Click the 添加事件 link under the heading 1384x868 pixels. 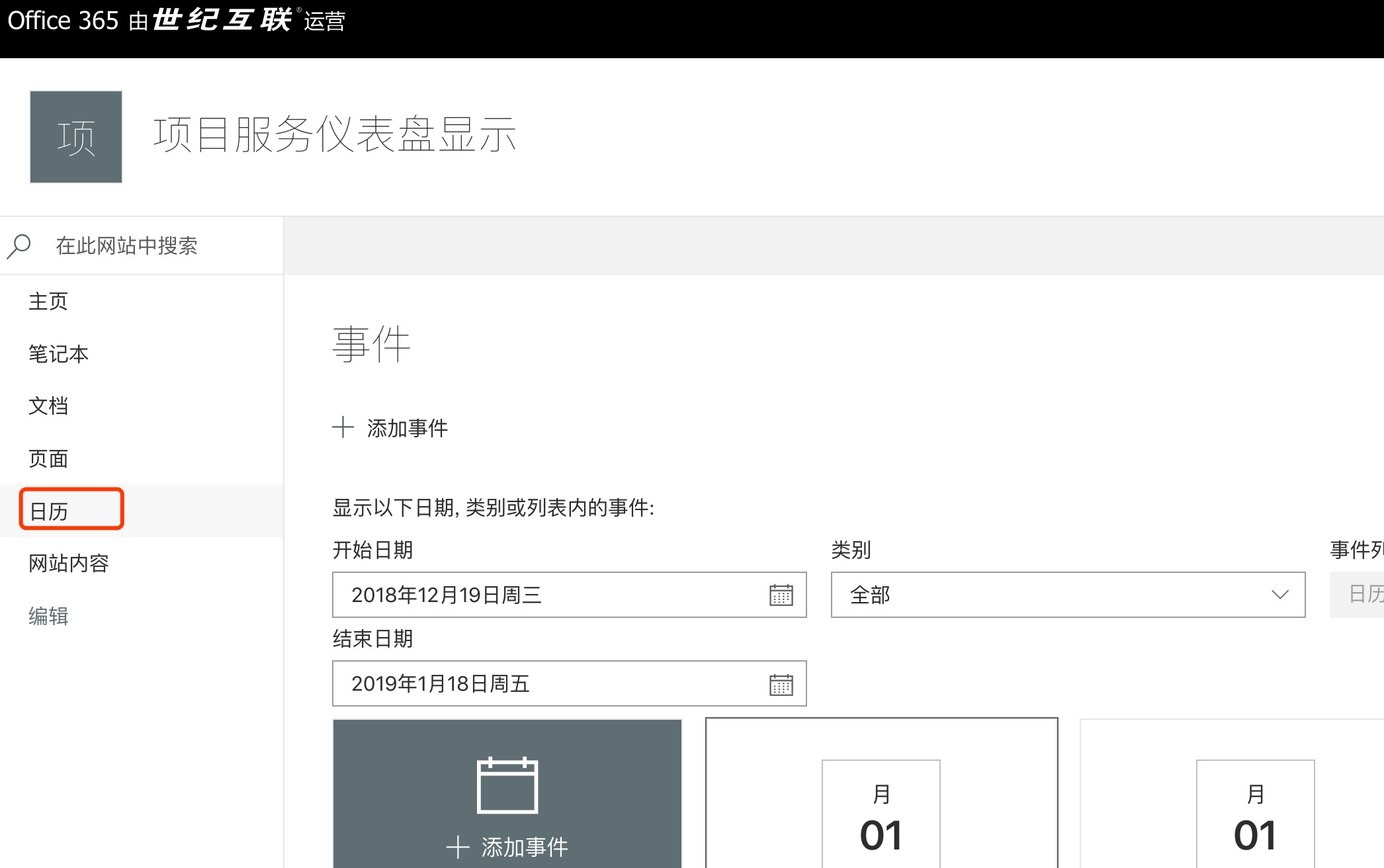pyautogui.click(x=408, y=428)
